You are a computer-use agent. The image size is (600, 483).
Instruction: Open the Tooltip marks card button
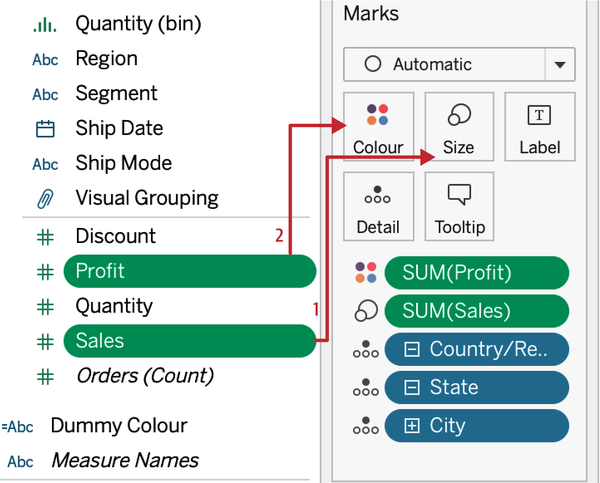point(459,206)
